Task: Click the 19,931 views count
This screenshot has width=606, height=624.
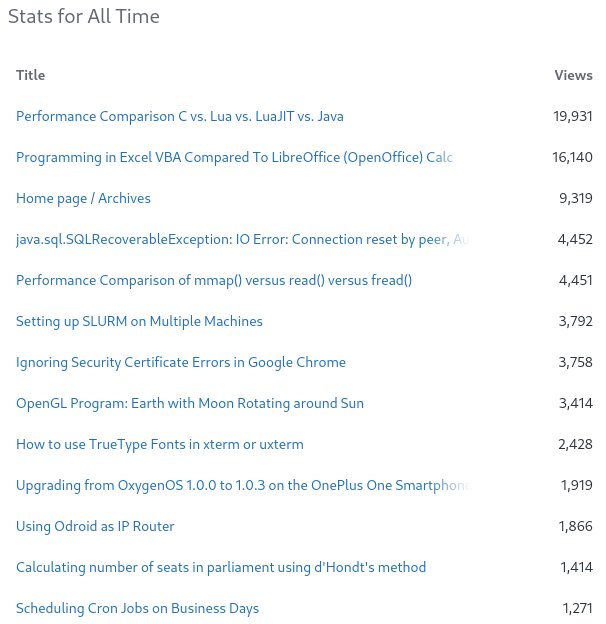Action: click(573, 116)
